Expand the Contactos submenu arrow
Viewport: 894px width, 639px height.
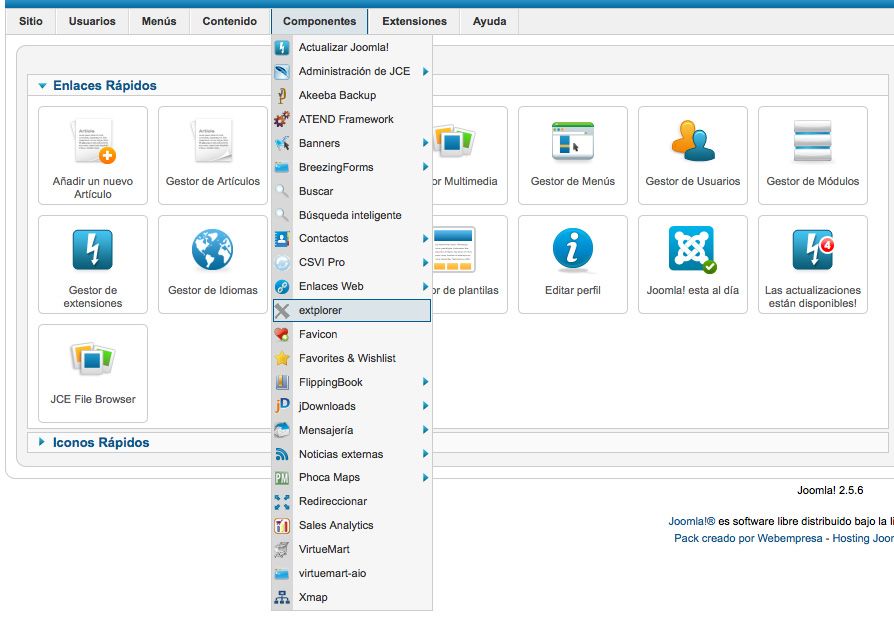425,238
